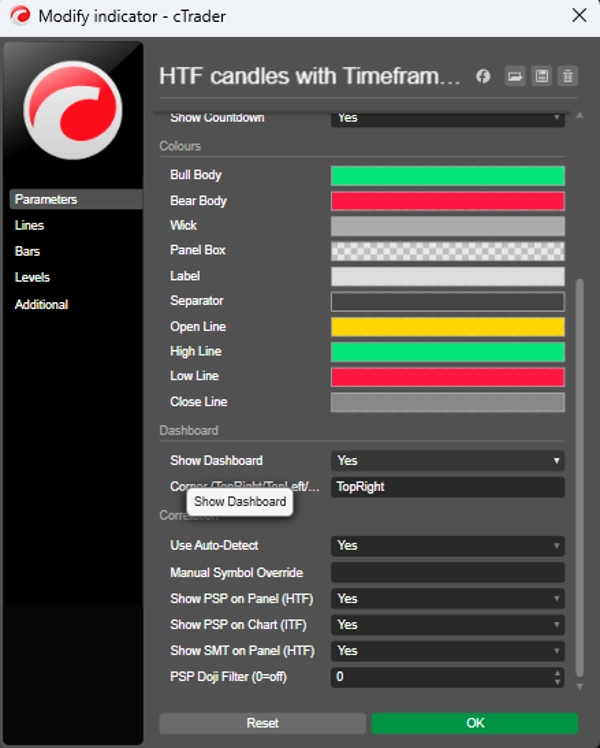Click the Reset button

tap(262, 723)
